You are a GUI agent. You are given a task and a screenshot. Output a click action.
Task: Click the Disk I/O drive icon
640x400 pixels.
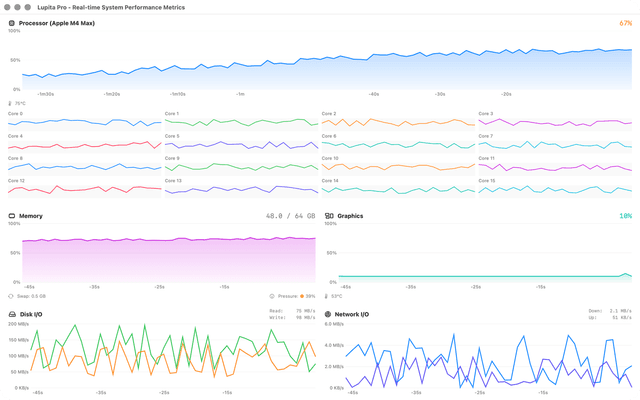(x=12, y=314)
